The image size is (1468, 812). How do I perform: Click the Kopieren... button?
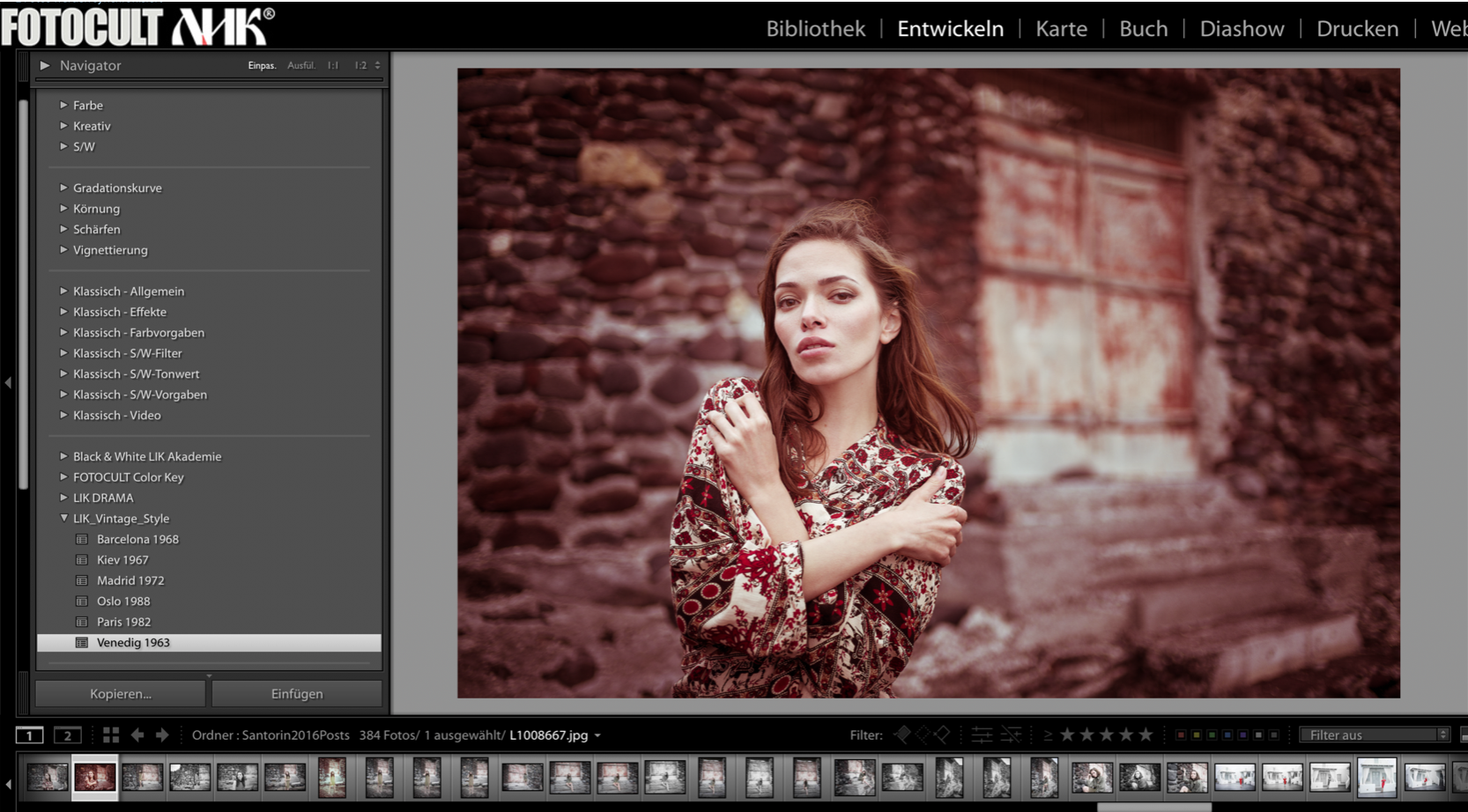click(x=121, y=694)
